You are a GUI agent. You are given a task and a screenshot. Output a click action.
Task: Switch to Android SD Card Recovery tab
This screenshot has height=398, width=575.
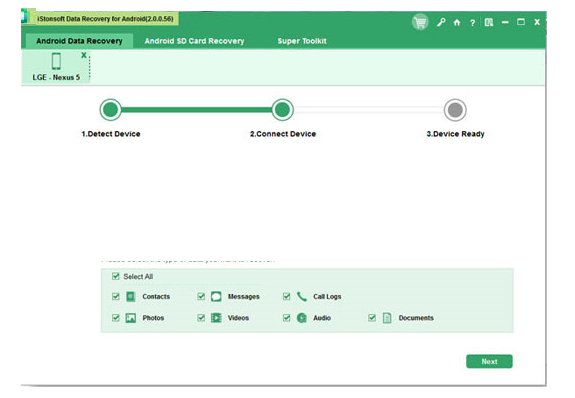(194, 41)
